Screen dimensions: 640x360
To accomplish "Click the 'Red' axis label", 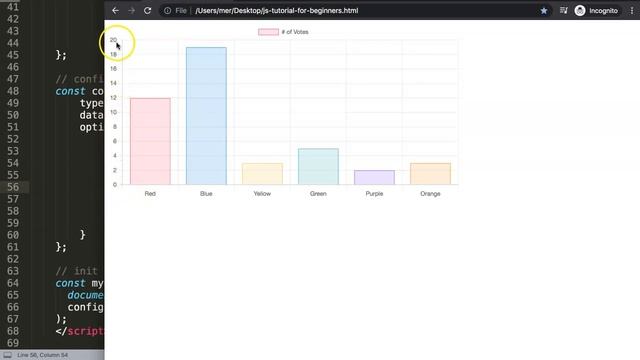I will pyautogui.click(x=150, y=193).
